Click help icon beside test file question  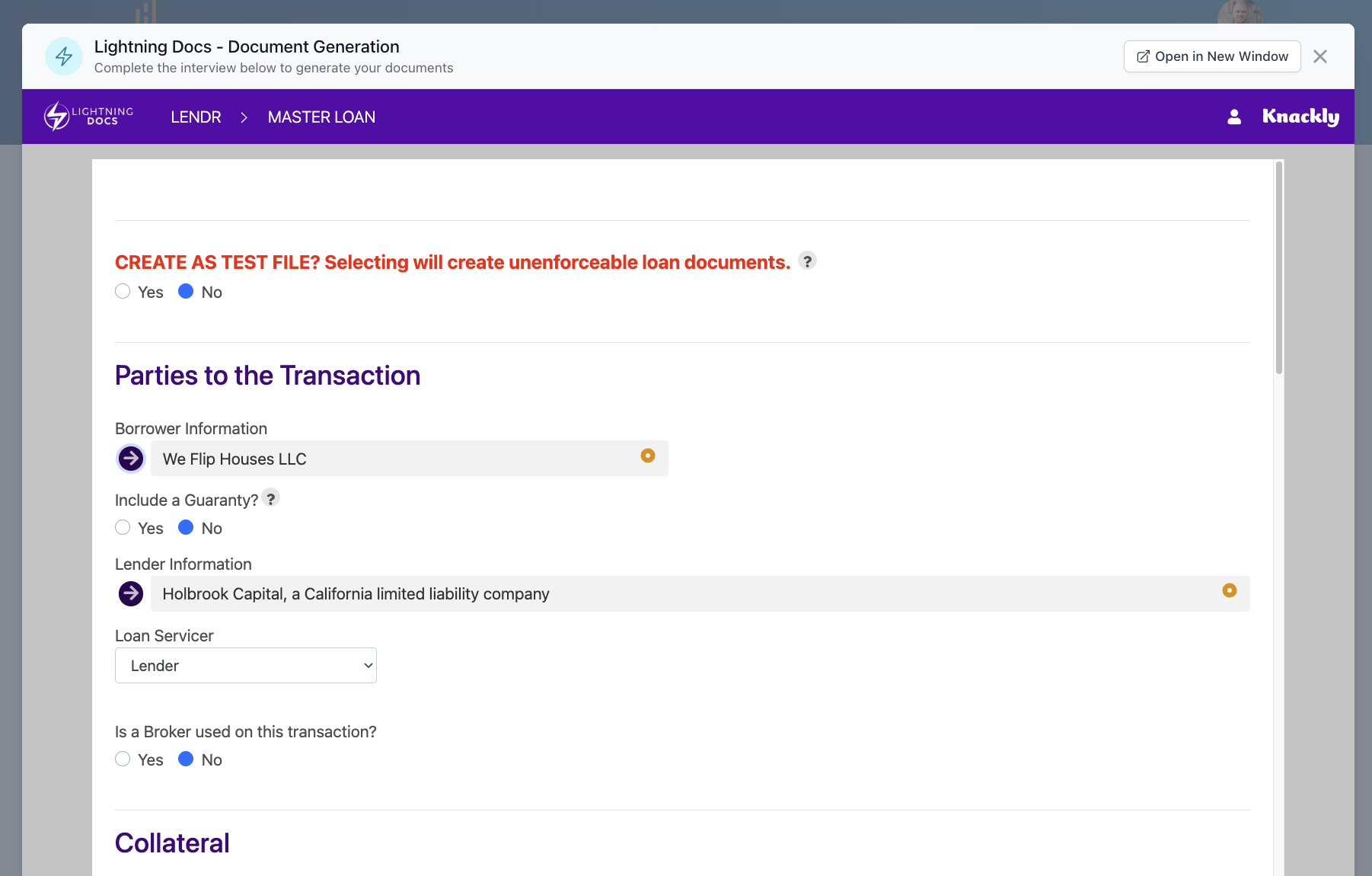(x=807, y=261)
